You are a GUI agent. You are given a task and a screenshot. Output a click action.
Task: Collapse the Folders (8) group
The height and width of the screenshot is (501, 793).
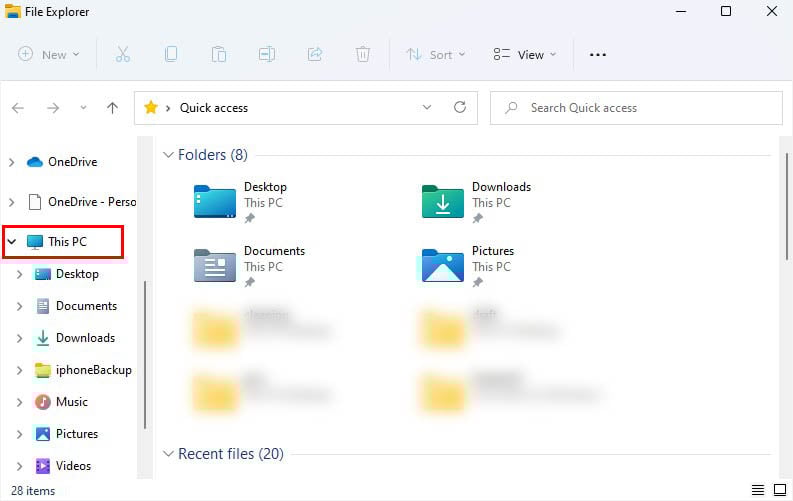(168, 155)
